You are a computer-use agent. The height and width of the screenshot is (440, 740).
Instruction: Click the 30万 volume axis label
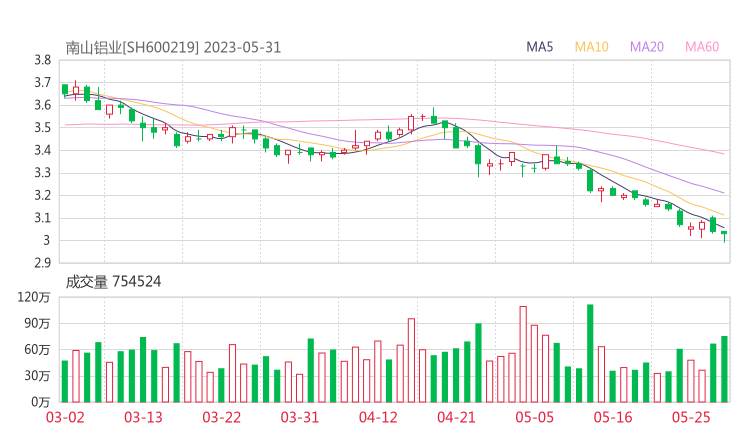click(x=37, y=376)
